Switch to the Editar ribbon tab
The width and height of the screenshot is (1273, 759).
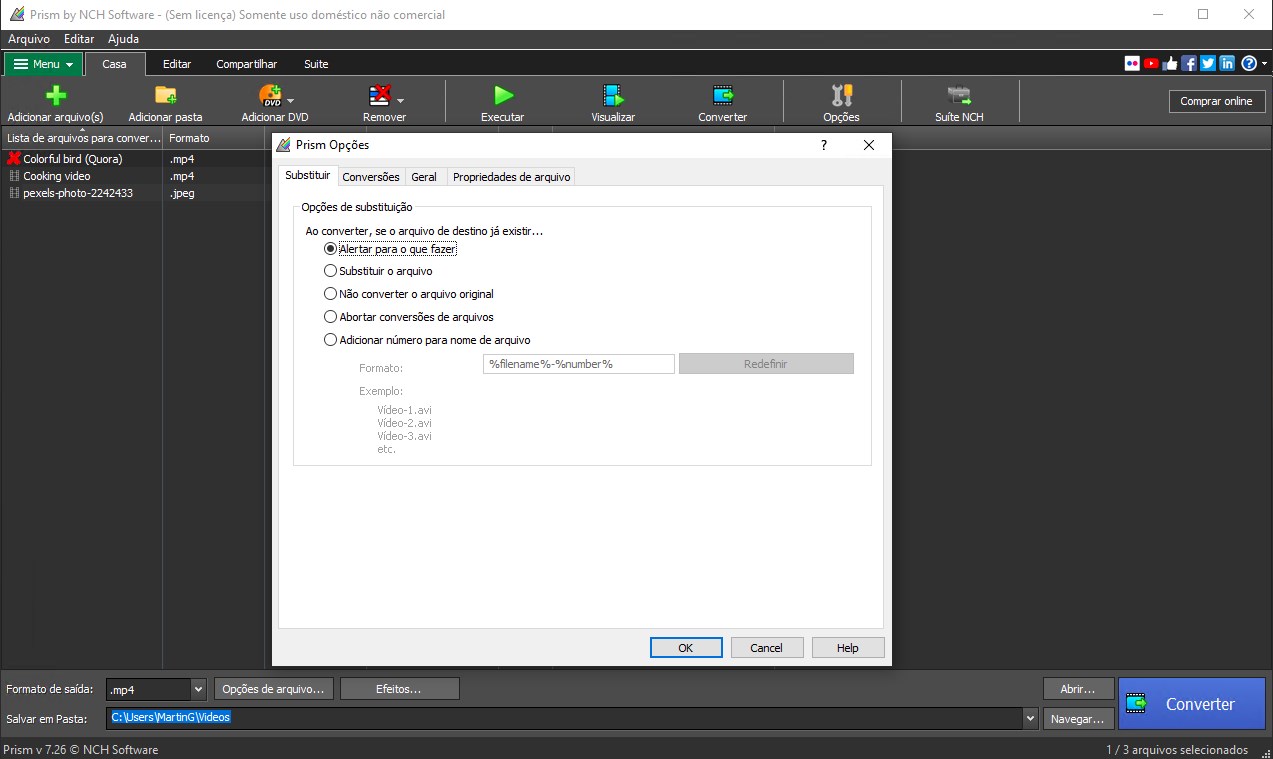[x=177, y=64]
